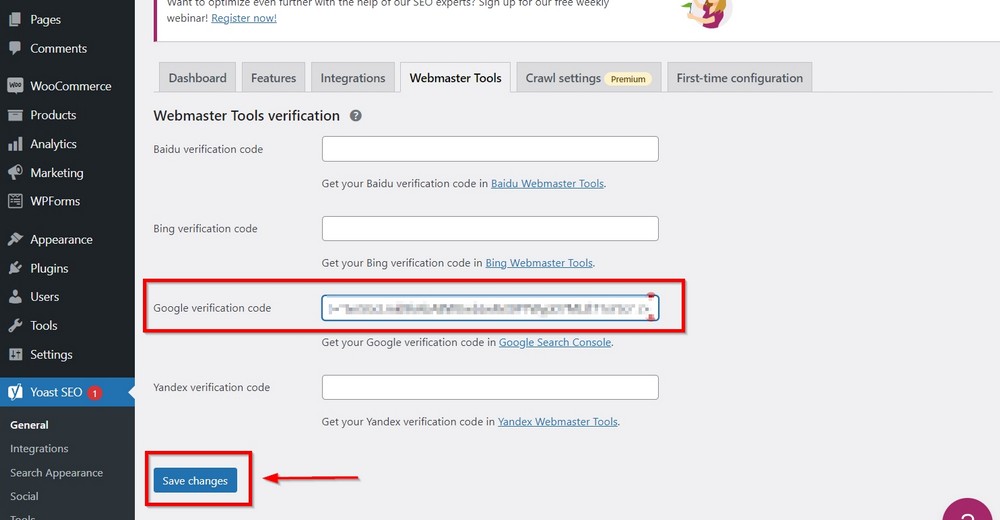
Task: Switch to the Features tab
Action: pos(273,78)
